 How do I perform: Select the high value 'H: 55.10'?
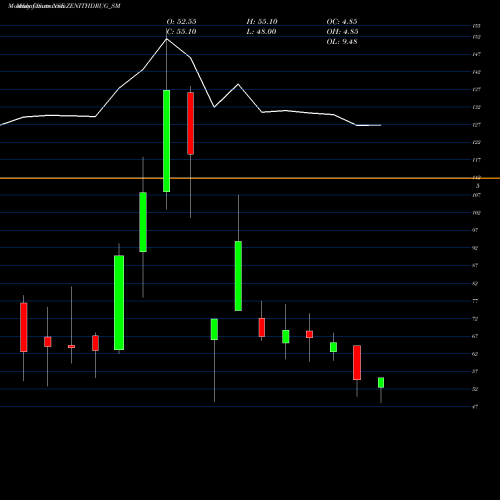(x=262, y=21)
